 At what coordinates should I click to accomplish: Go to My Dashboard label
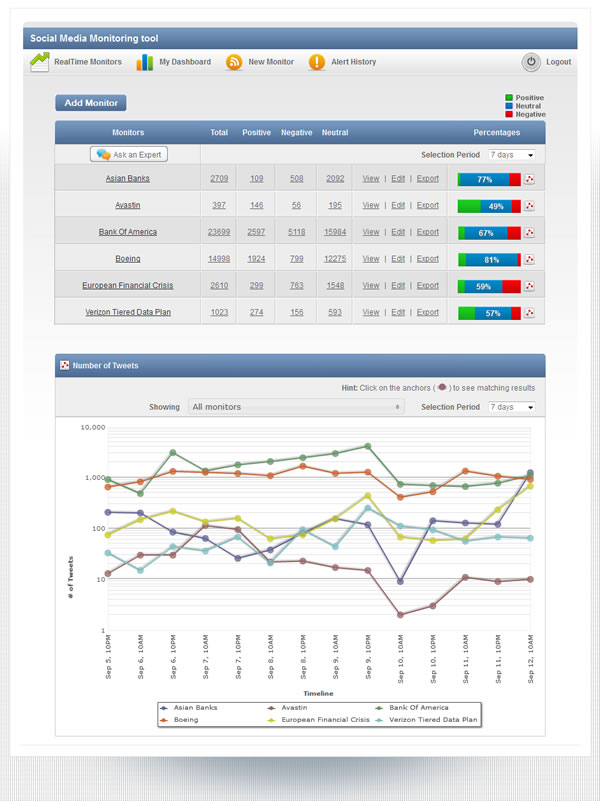[x=185, y=62]
